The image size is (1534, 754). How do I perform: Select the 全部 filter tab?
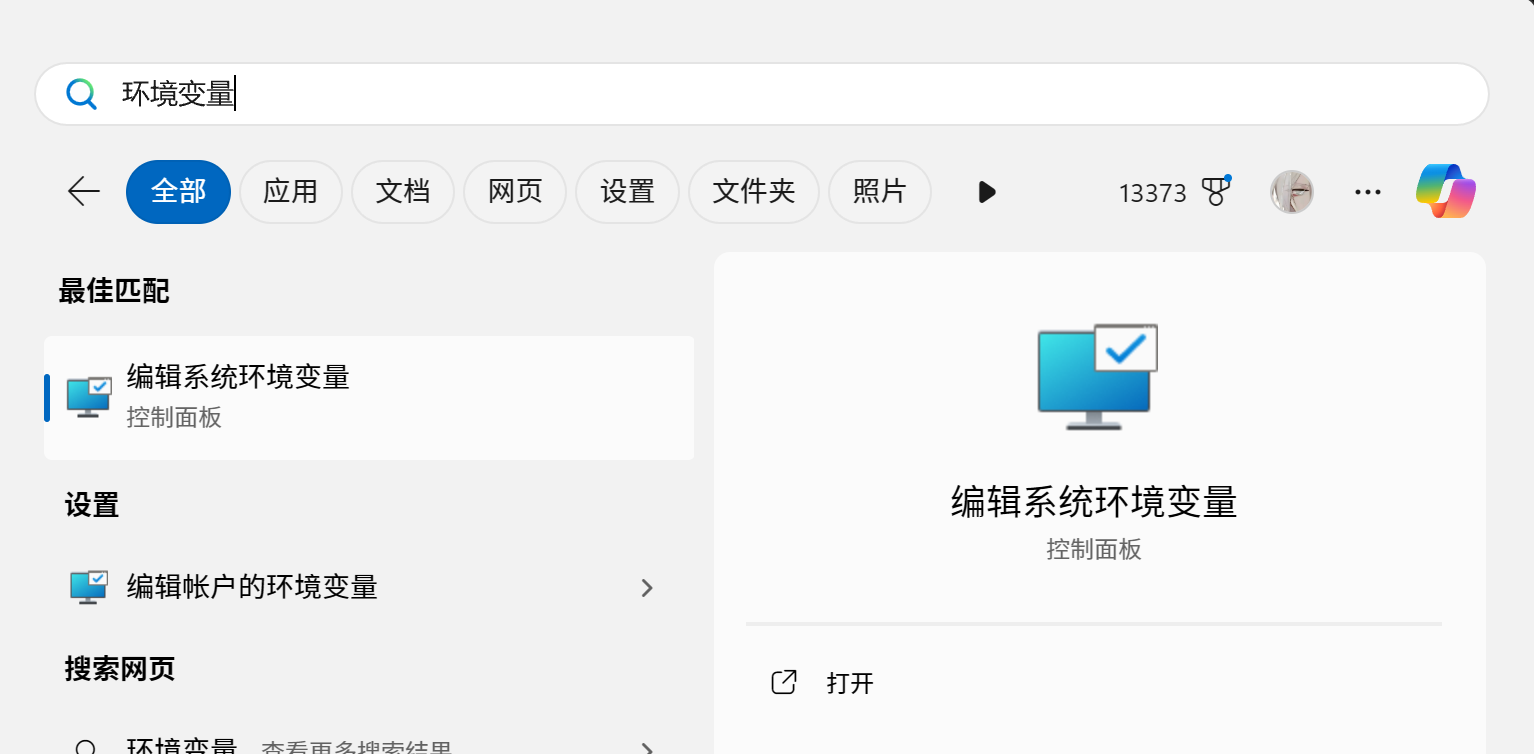[x=178, y=192]
